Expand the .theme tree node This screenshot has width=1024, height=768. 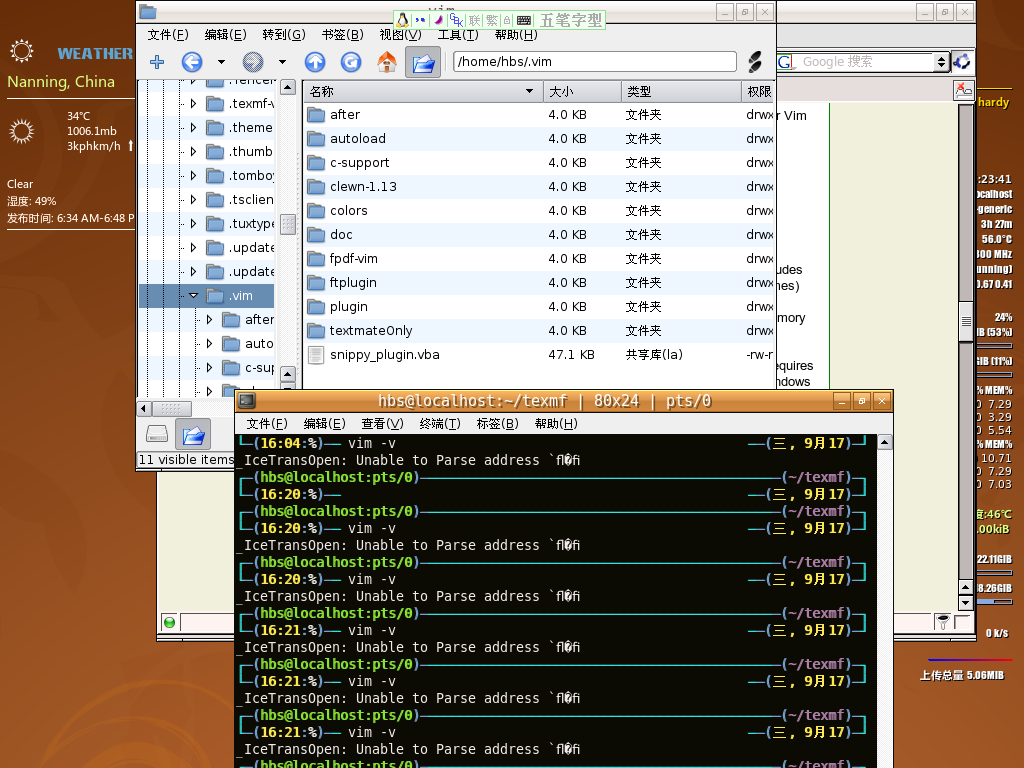click(193, 127)
